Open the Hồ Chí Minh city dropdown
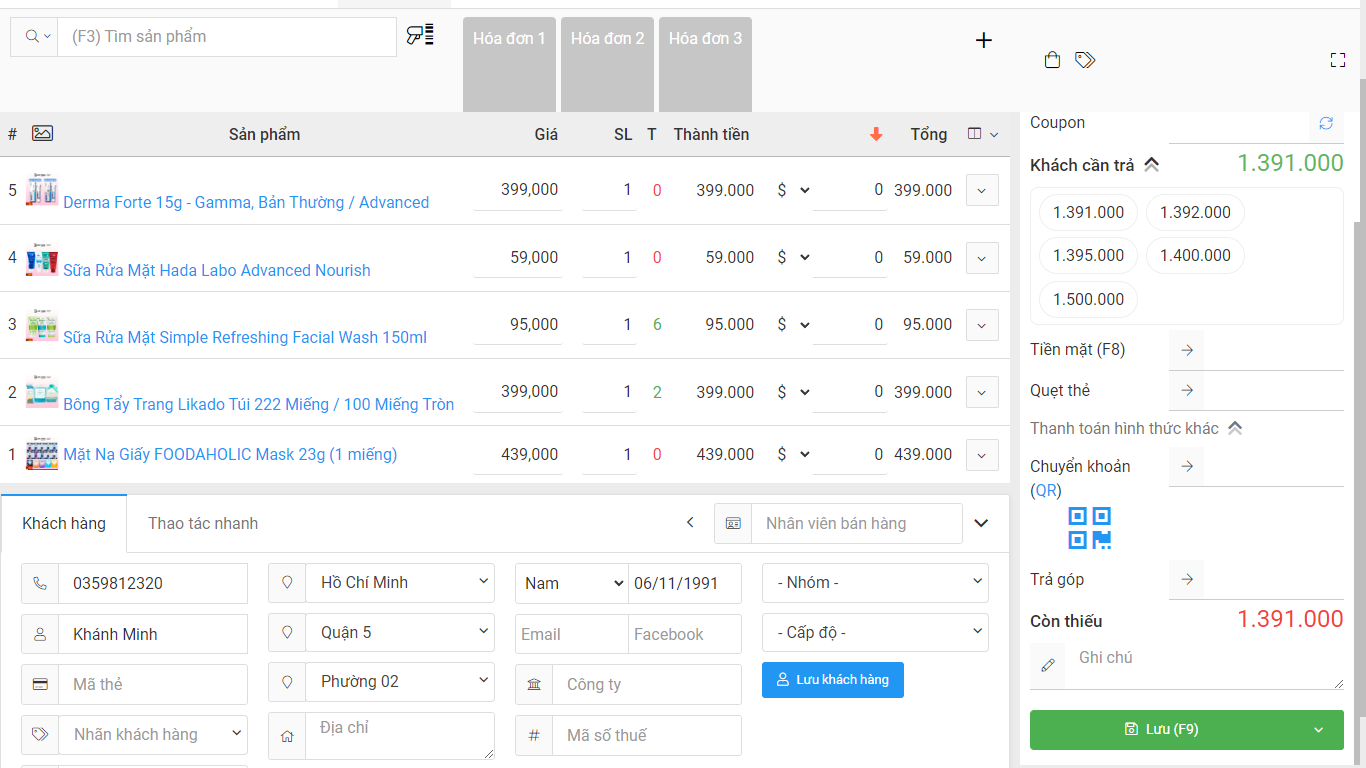Image resolution: width=1366 pixels, height=768 pixels. coord(399,582)
